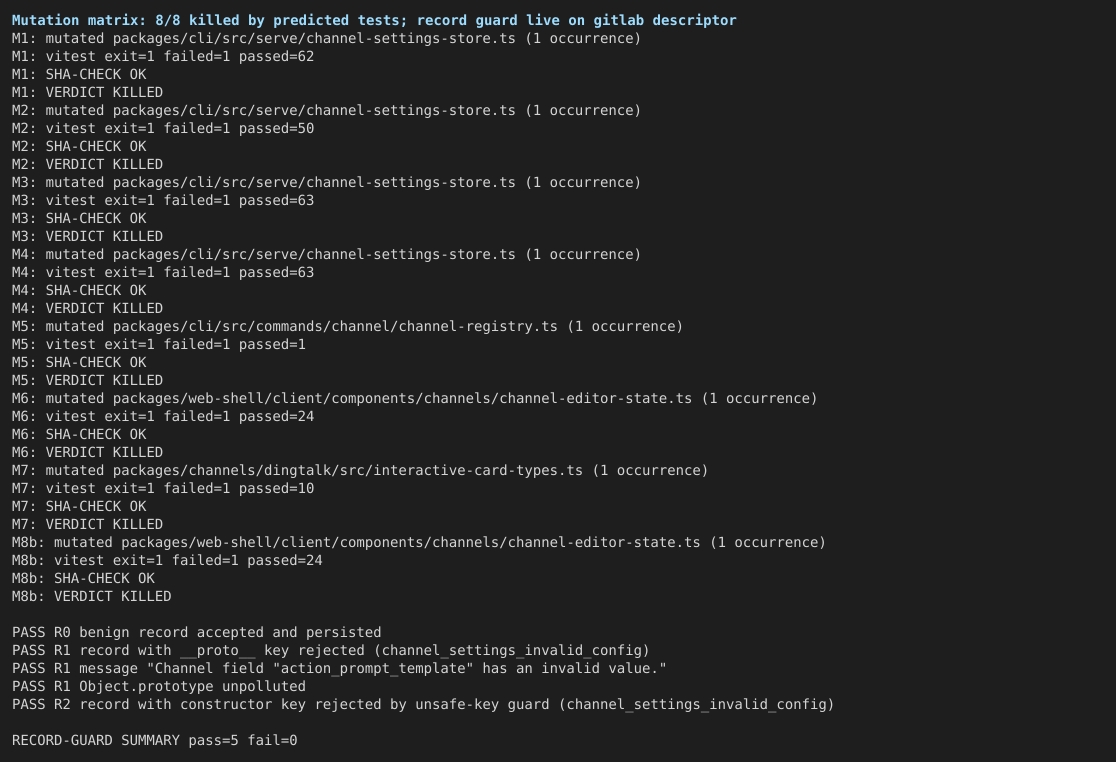
Task: Click the PASS R0 benign record line
Action: point(196,633)
